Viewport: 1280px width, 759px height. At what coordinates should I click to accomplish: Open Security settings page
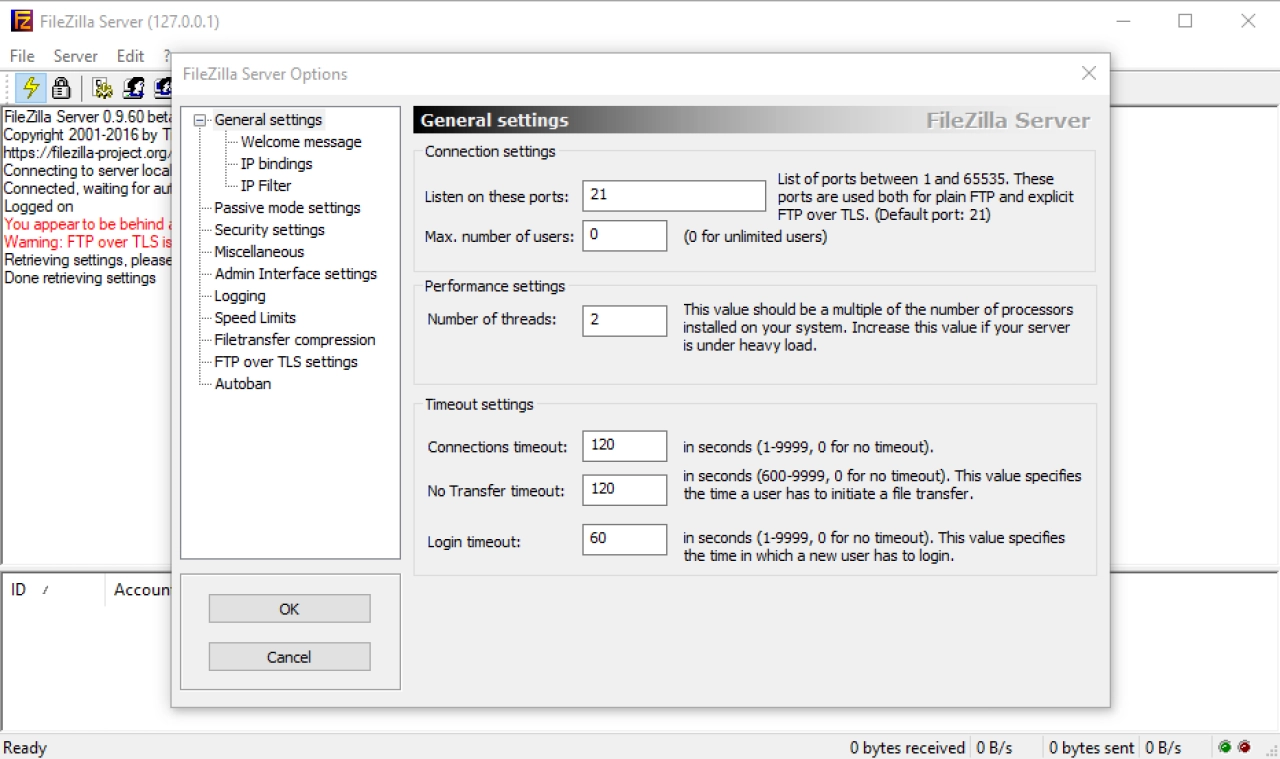click(x=269, y=230)
